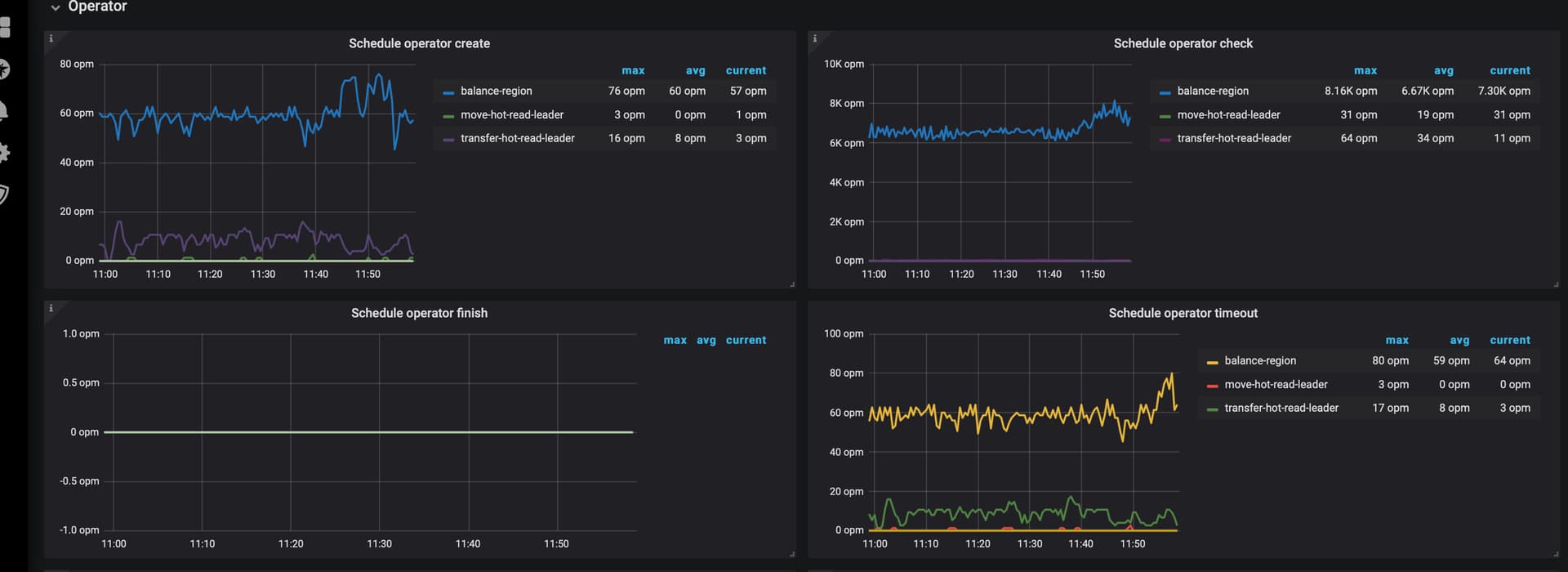The width and height of the screenshot is (1568, 572).
Task: Collapse the Operator row with its chevron
Action: tap(56, 7)
